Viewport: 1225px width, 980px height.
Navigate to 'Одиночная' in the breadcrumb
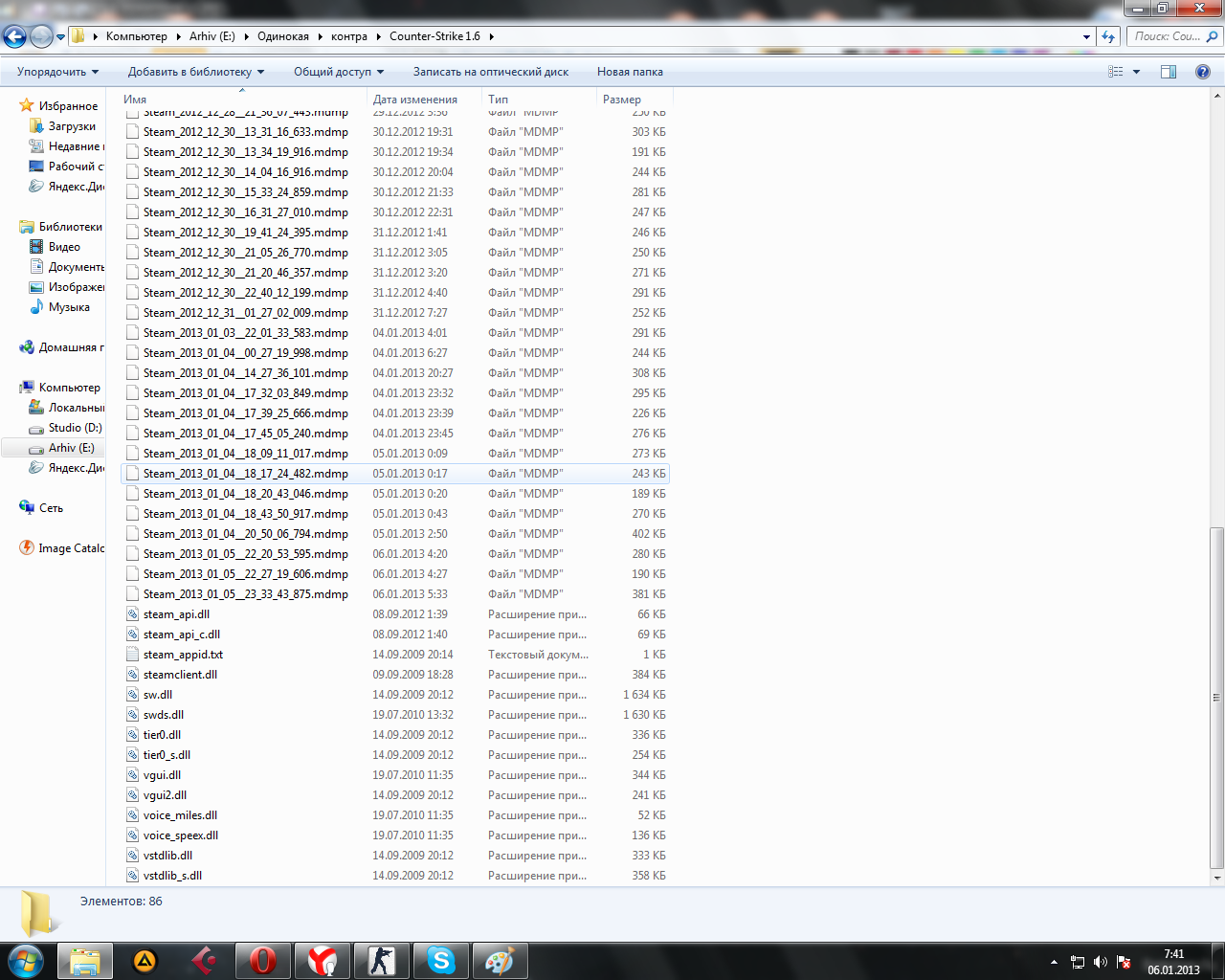coord(283,36)
